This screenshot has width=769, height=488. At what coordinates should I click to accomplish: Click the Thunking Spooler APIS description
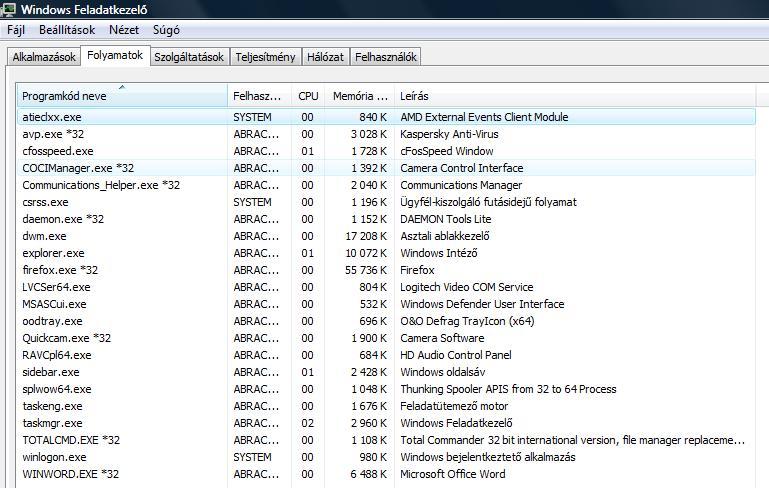click(x=508, y=389)
